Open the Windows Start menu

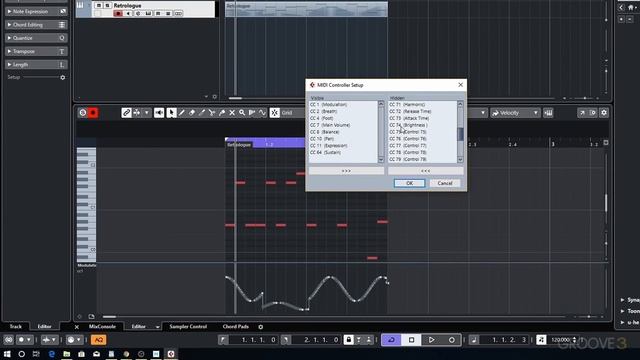tap(7, 354)
